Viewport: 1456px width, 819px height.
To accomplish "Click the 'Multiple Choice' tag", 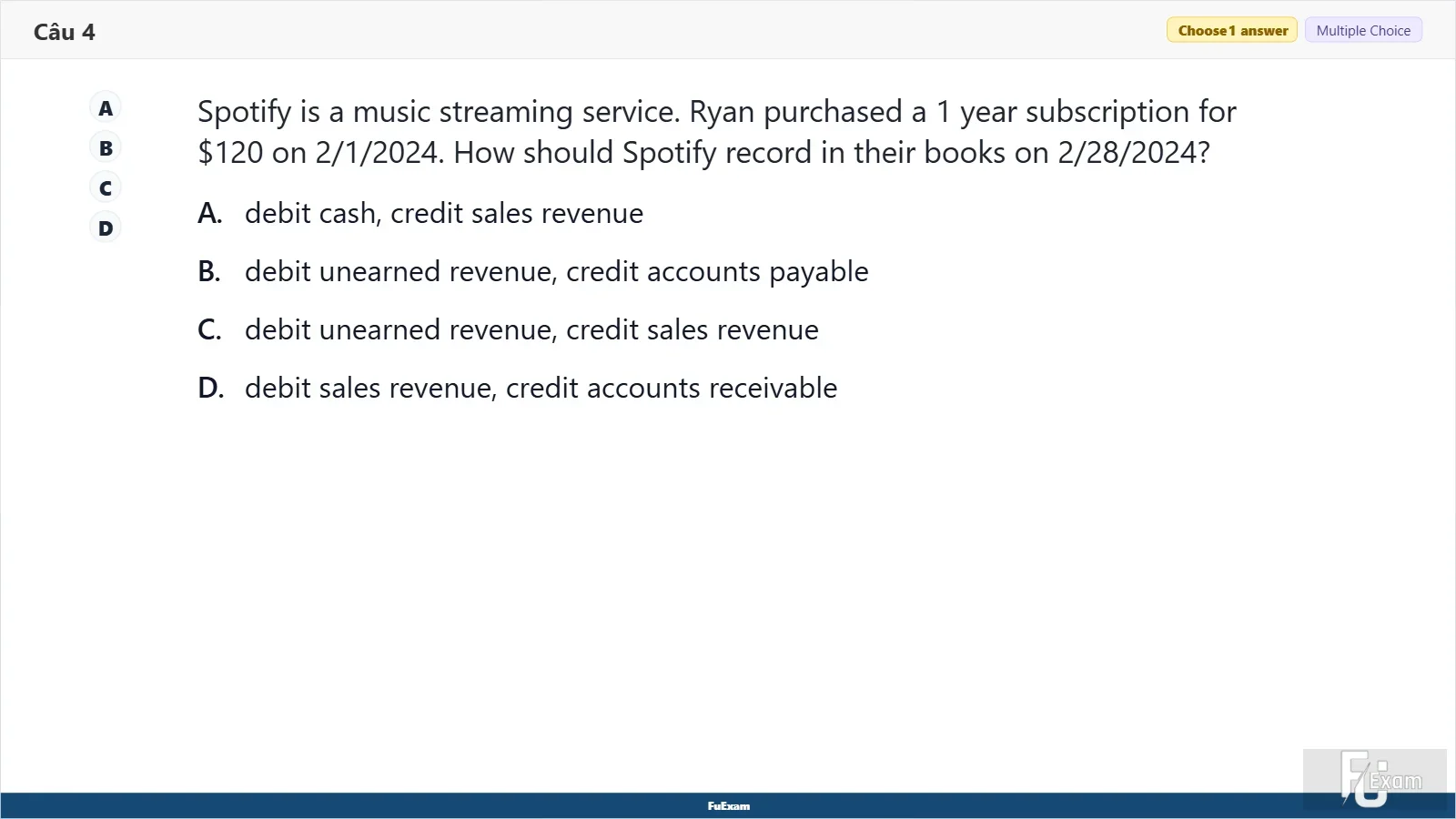I will pos(1363,30).
